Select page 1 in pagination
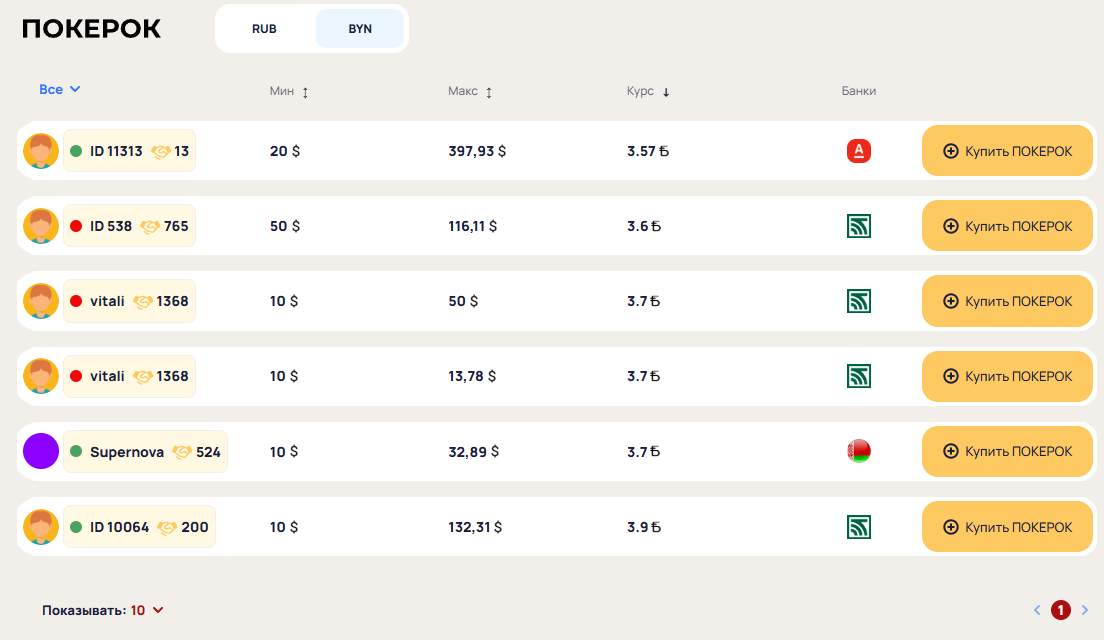 [1061, 610]
